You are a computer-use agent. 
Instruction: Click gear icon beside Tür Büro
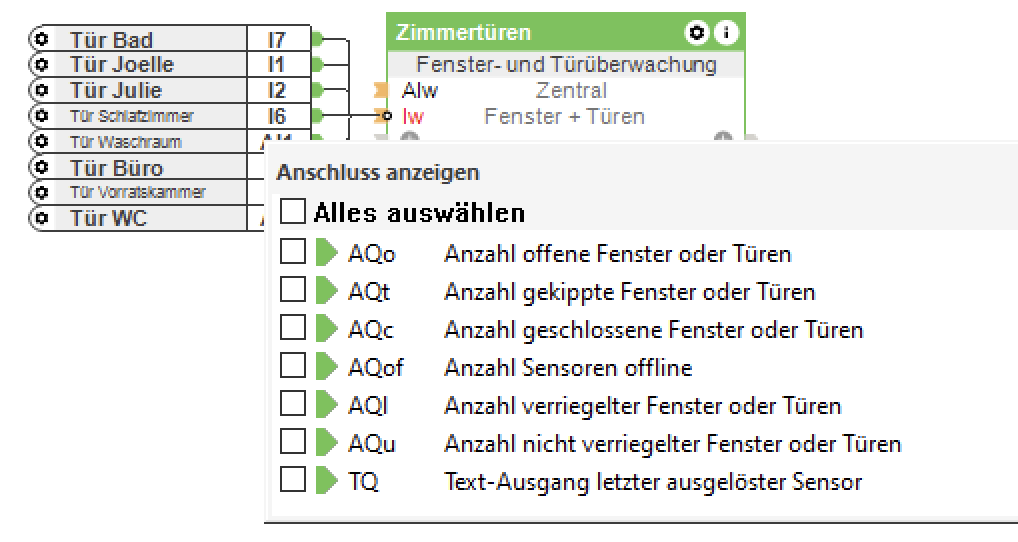click(42, 167)
